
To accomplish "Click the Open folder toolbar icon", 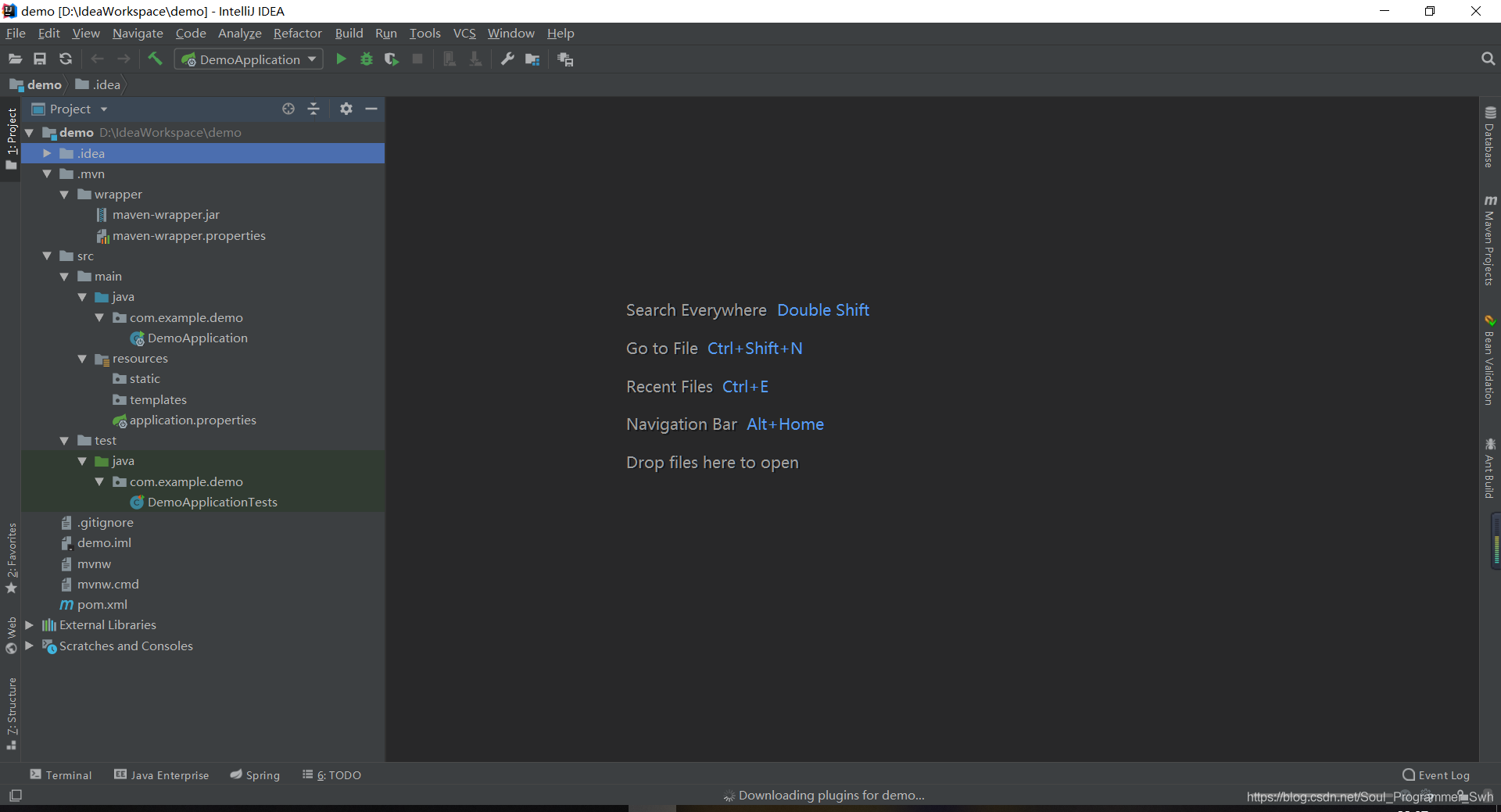I will 15,59.
